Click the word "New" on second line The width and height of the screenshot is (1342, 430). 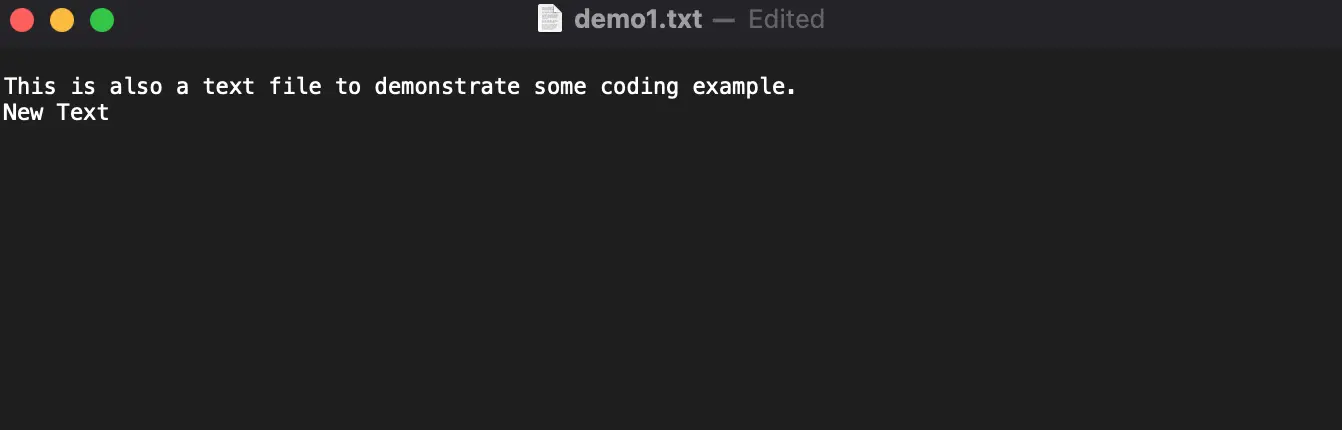coord(23,112)
